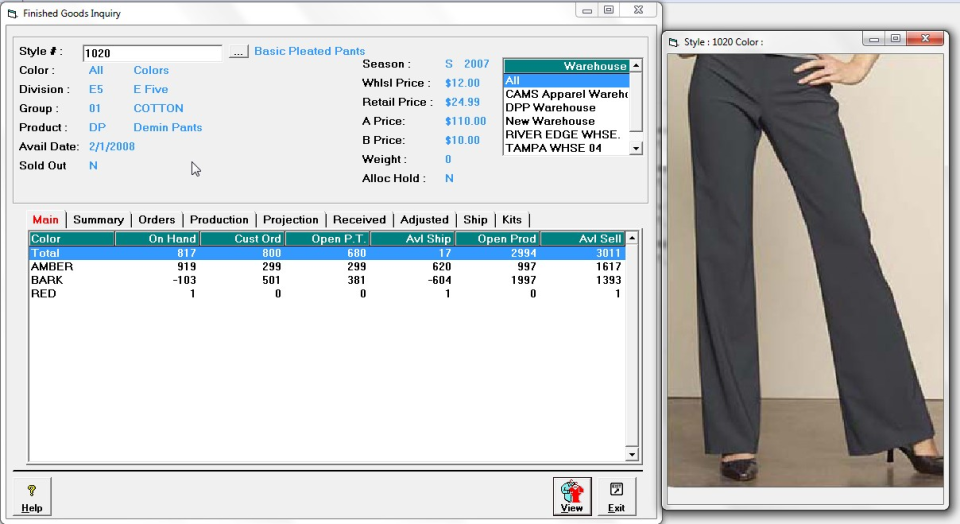Click the Finished Goods Inquiry title bar icon
Image resolution: width=960 pixels, height=524 pixels.
pyautogui.click(x=12, y=14)
